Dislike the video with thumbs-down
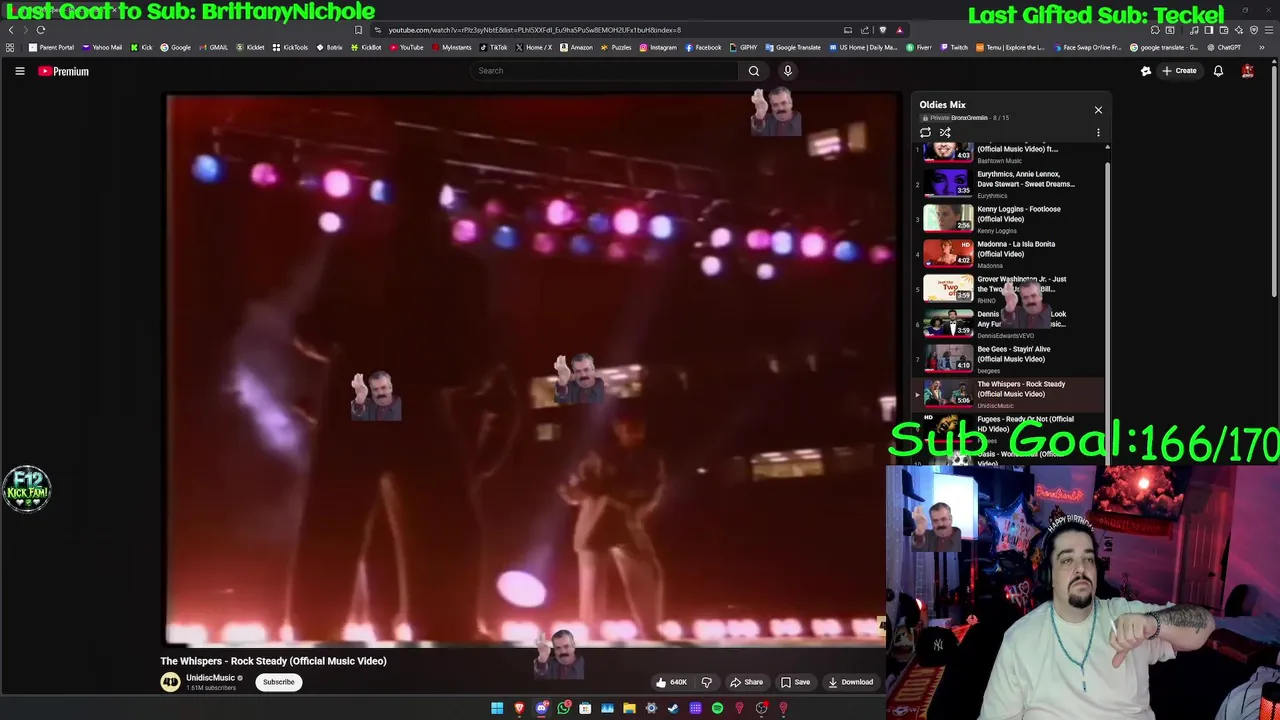 706,682
